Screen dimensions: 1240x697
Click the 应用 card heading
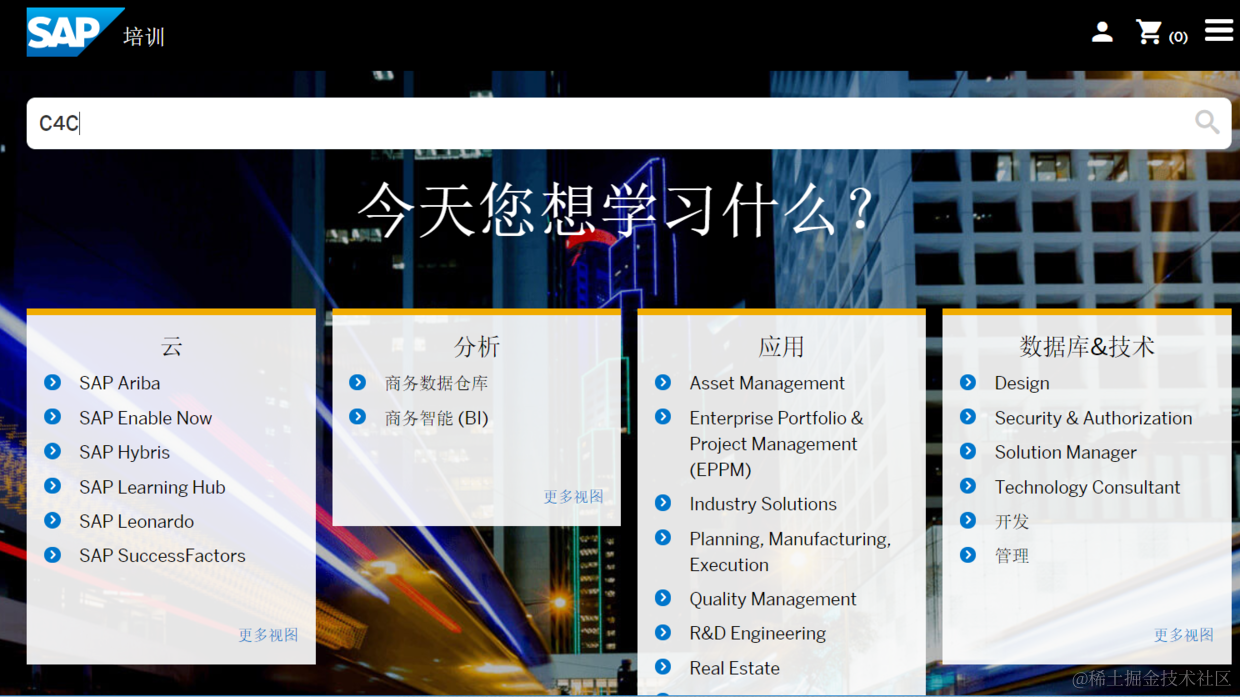(782, 346)
